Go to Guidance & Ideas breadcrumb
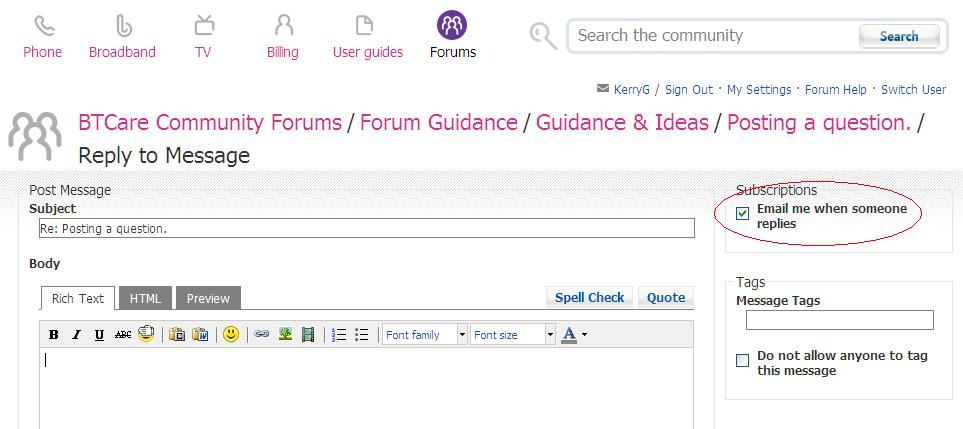This screenshot has height=429, width=963. coord(622,123)
